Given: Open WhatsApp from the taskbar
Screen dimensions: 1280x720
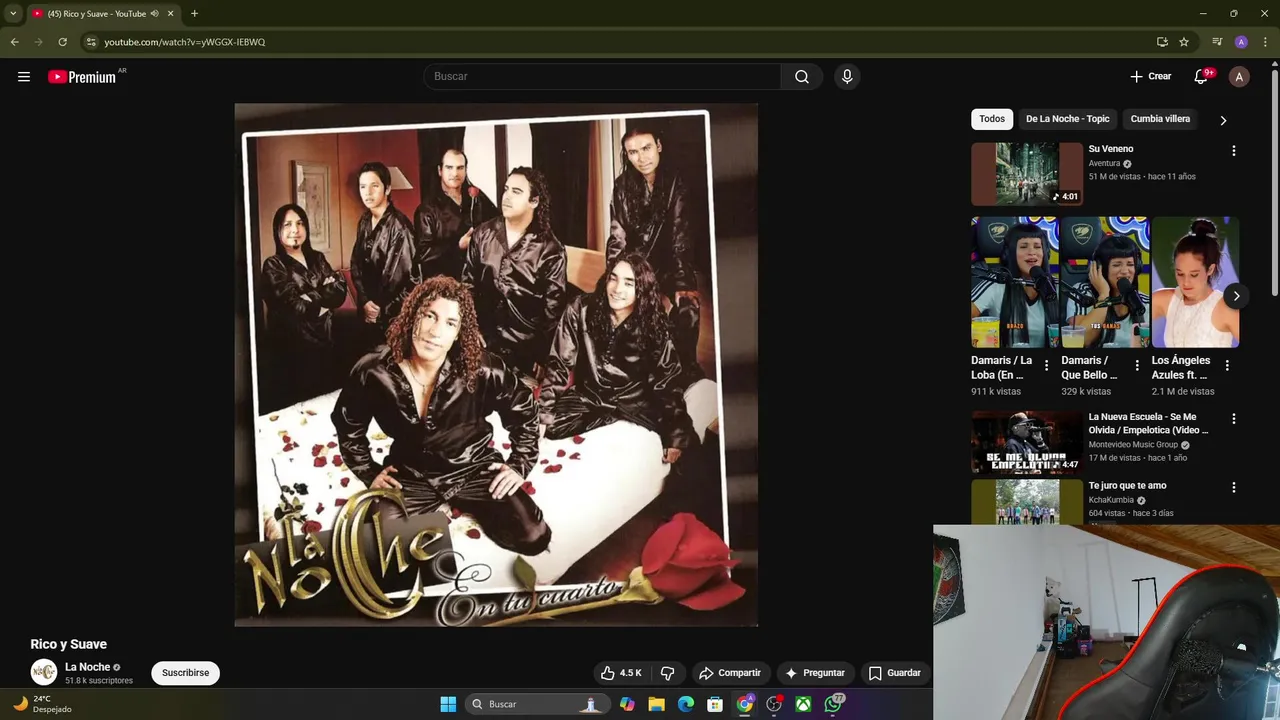Looking at the screenshot, I should click(834, 704).
